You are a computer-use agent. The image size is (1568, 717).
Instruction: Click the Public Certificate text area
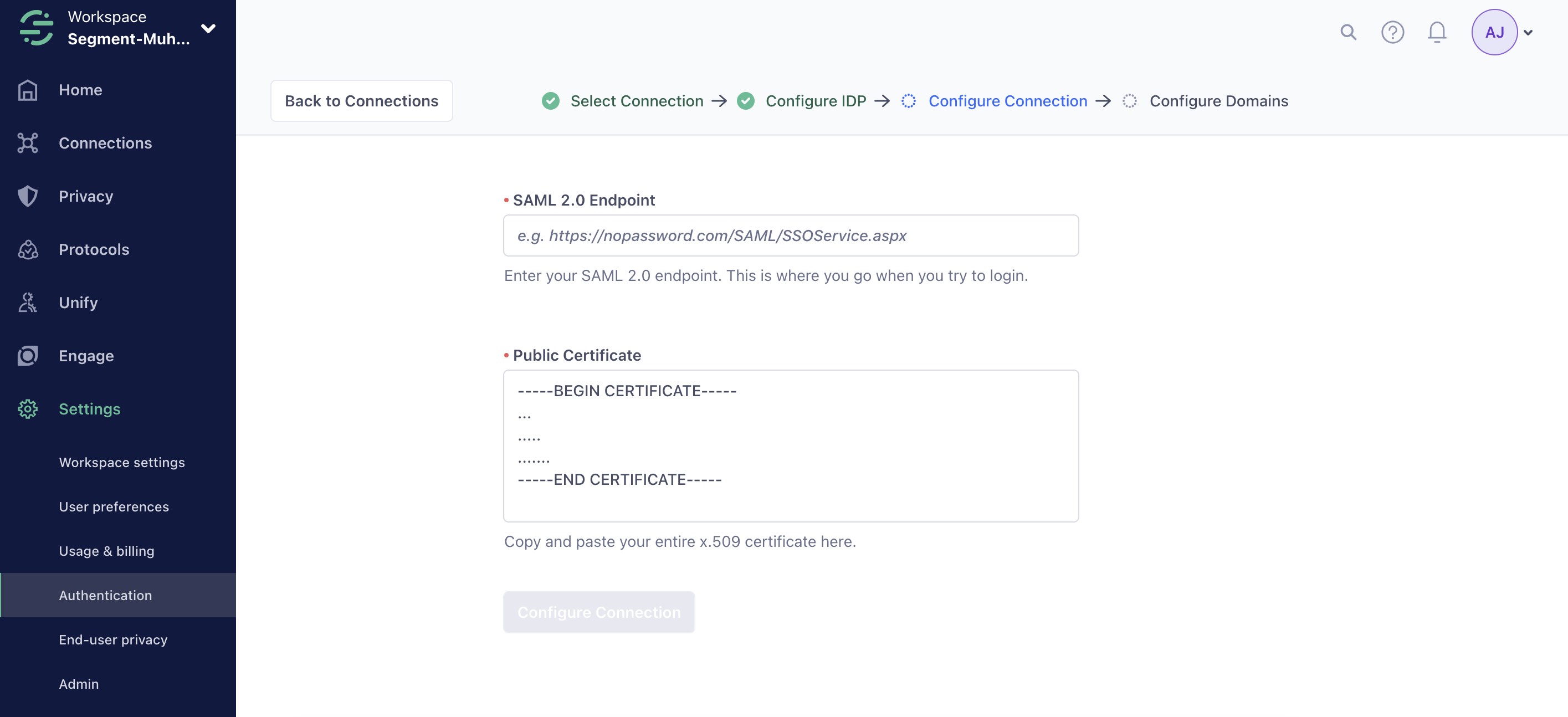point(791,445)
